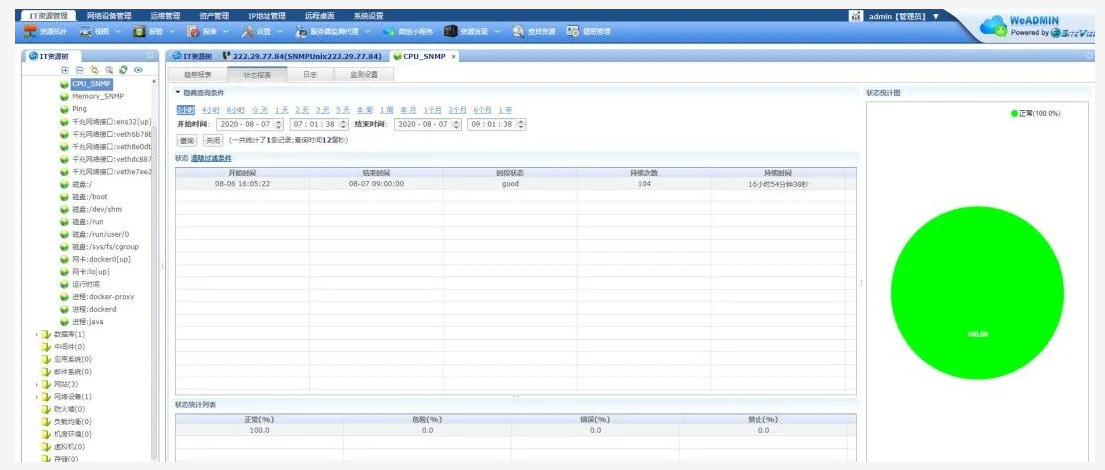Expand the 网络设备(1) tree node

click(37, 397)
